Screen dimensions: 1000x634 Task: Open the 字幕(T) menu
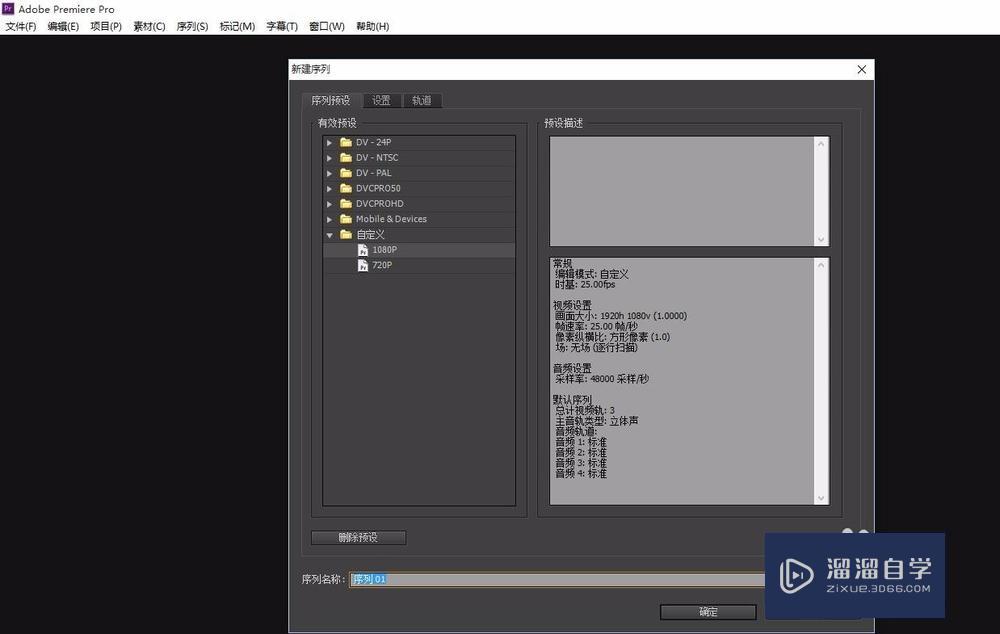click(282, 26)
